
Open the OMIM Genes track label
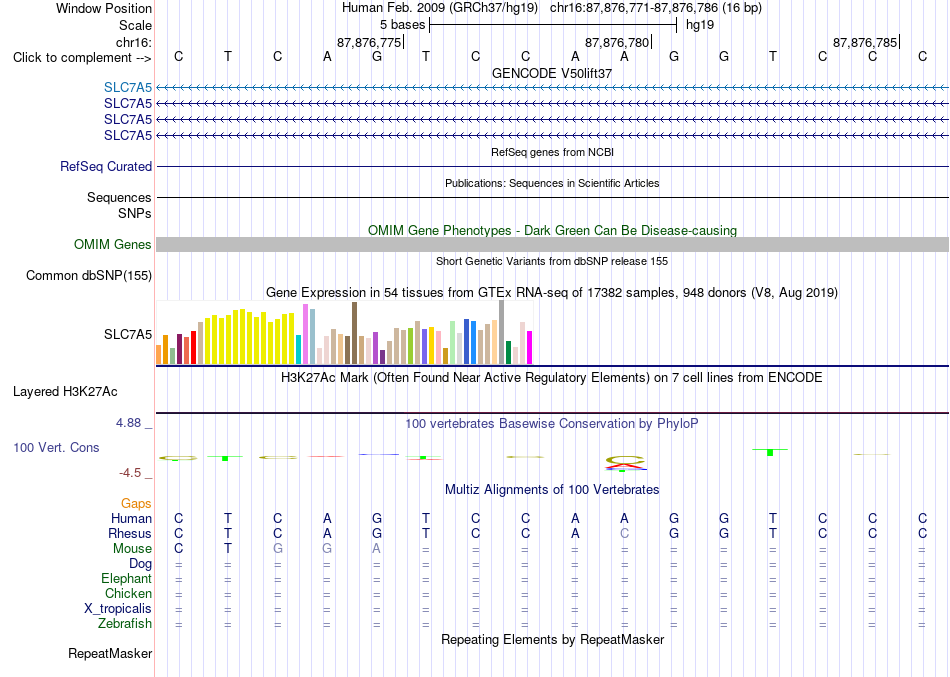[113, 244]
